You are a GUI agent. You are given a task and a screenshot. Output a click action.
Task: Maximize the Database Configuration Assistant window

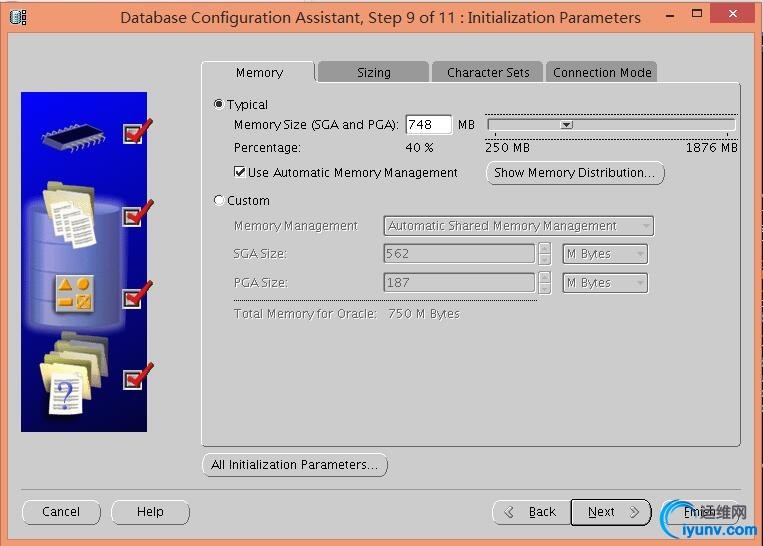(x=697, y=14)
